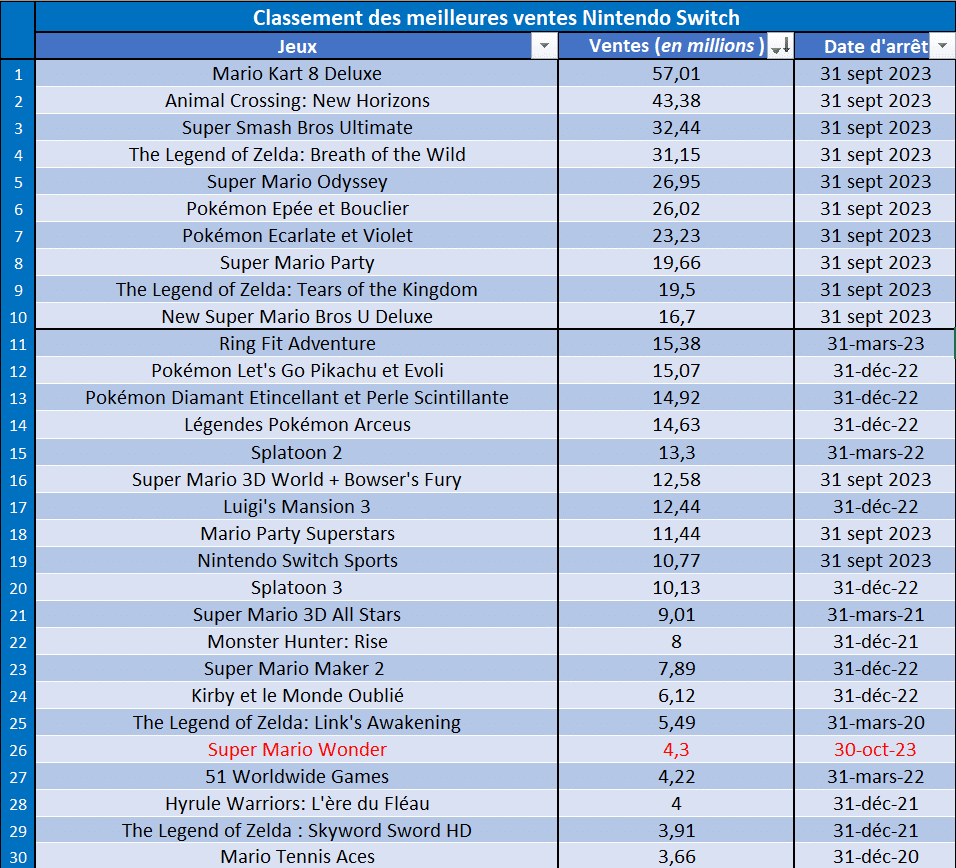Click the date cell for Link's Awakening

pos(875,722)
